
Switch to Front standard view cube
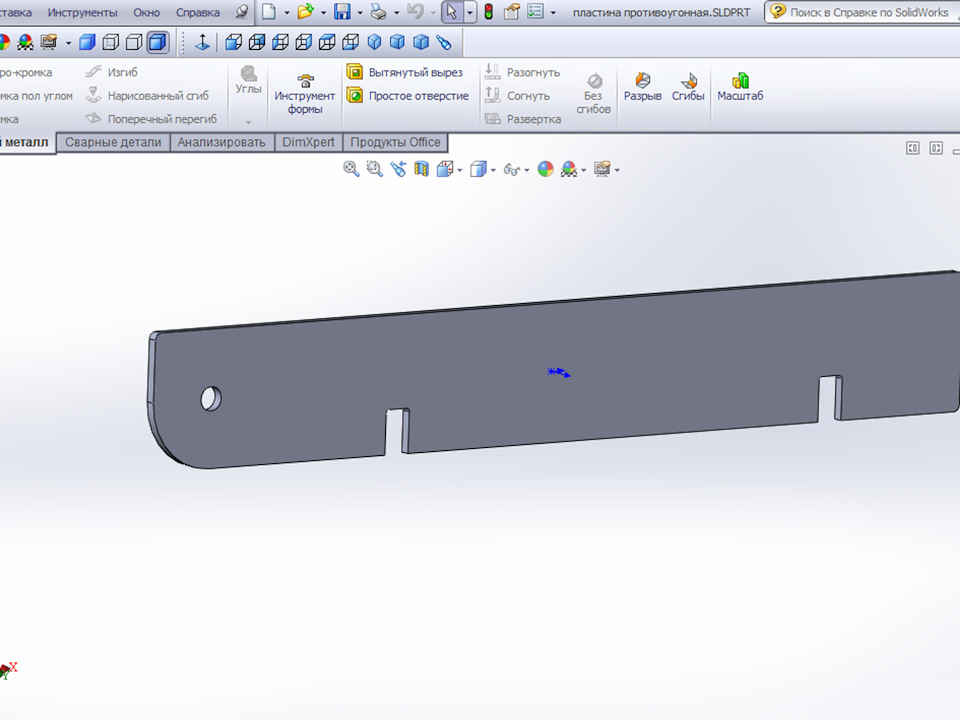tap(233, 42)
